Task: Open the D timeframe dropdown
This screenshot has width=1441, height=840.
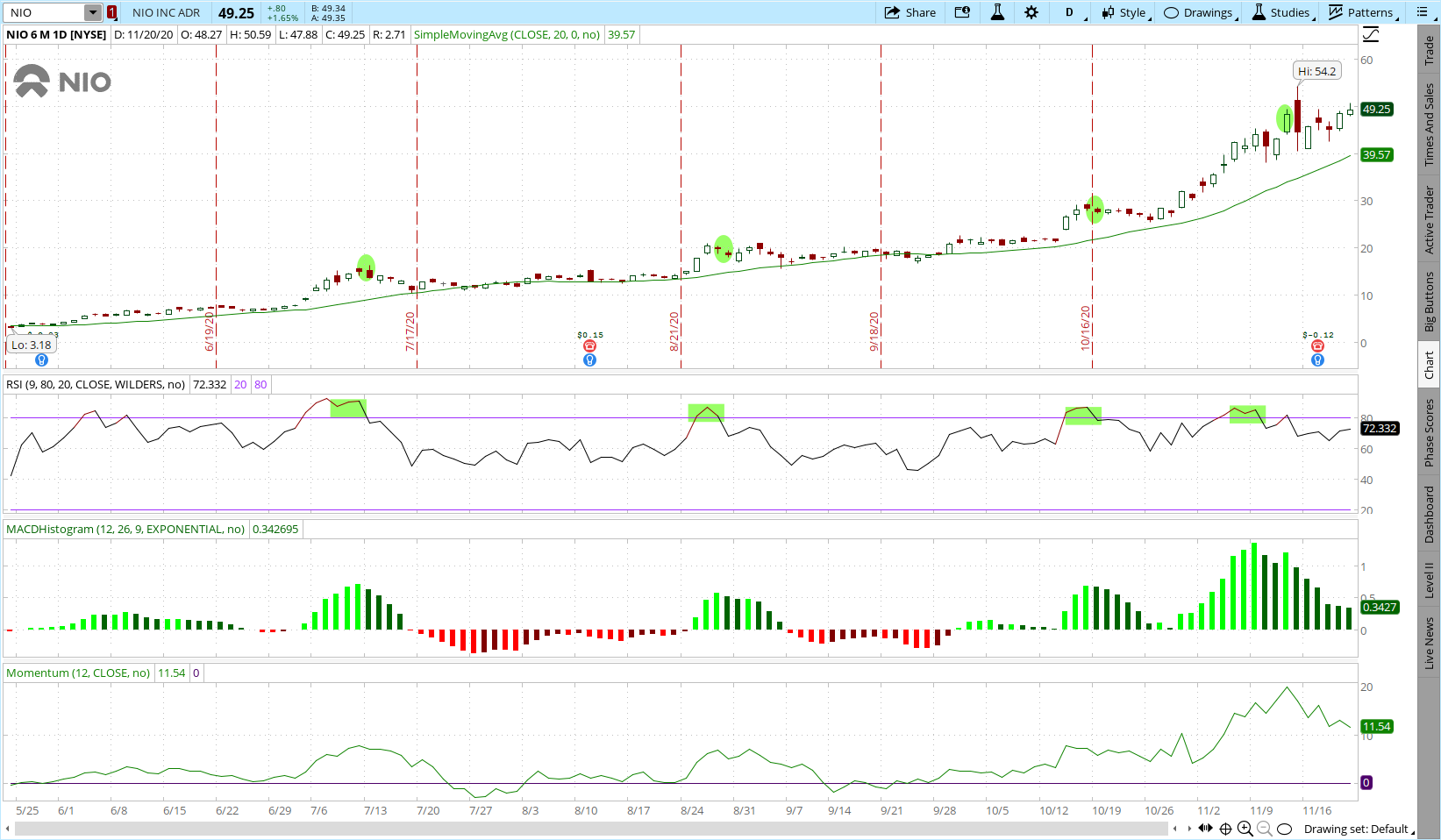Action: click(x=1071, y=12)
